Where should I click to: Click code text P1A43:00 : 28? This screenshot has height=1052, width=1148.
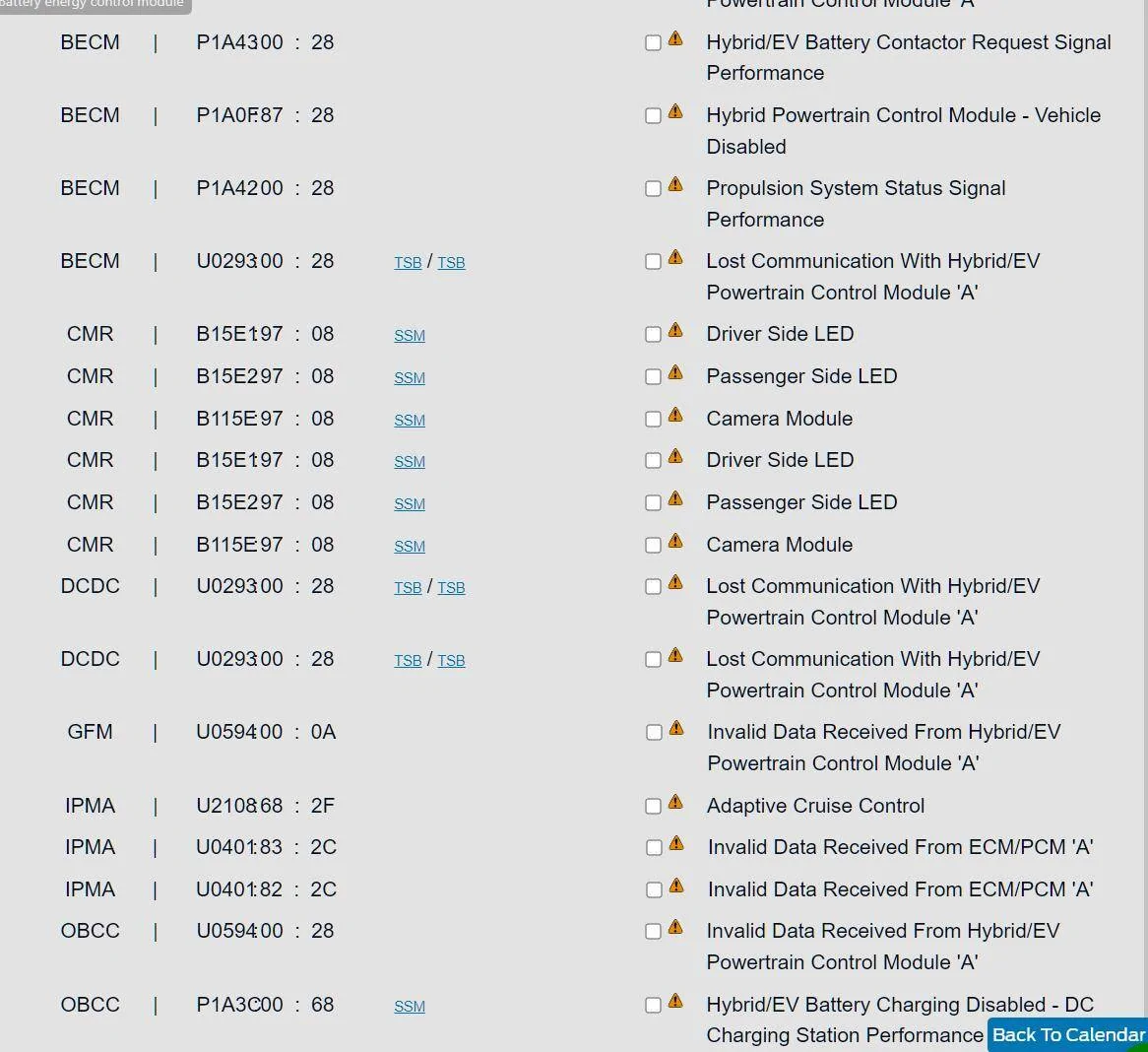click(x=265, y=42)
